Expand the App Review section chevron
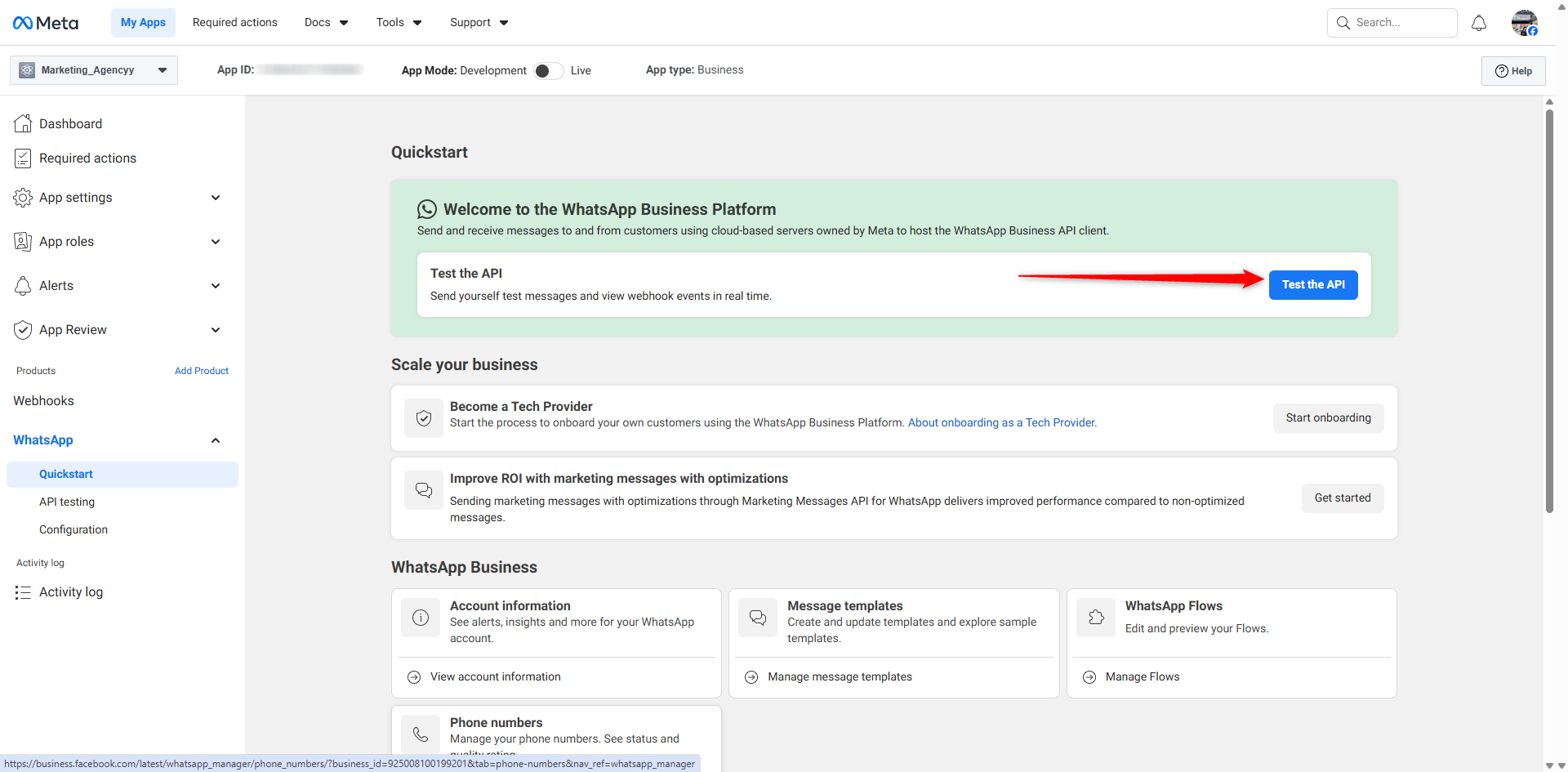This screenshot has width=1568, height=772. 216,330
